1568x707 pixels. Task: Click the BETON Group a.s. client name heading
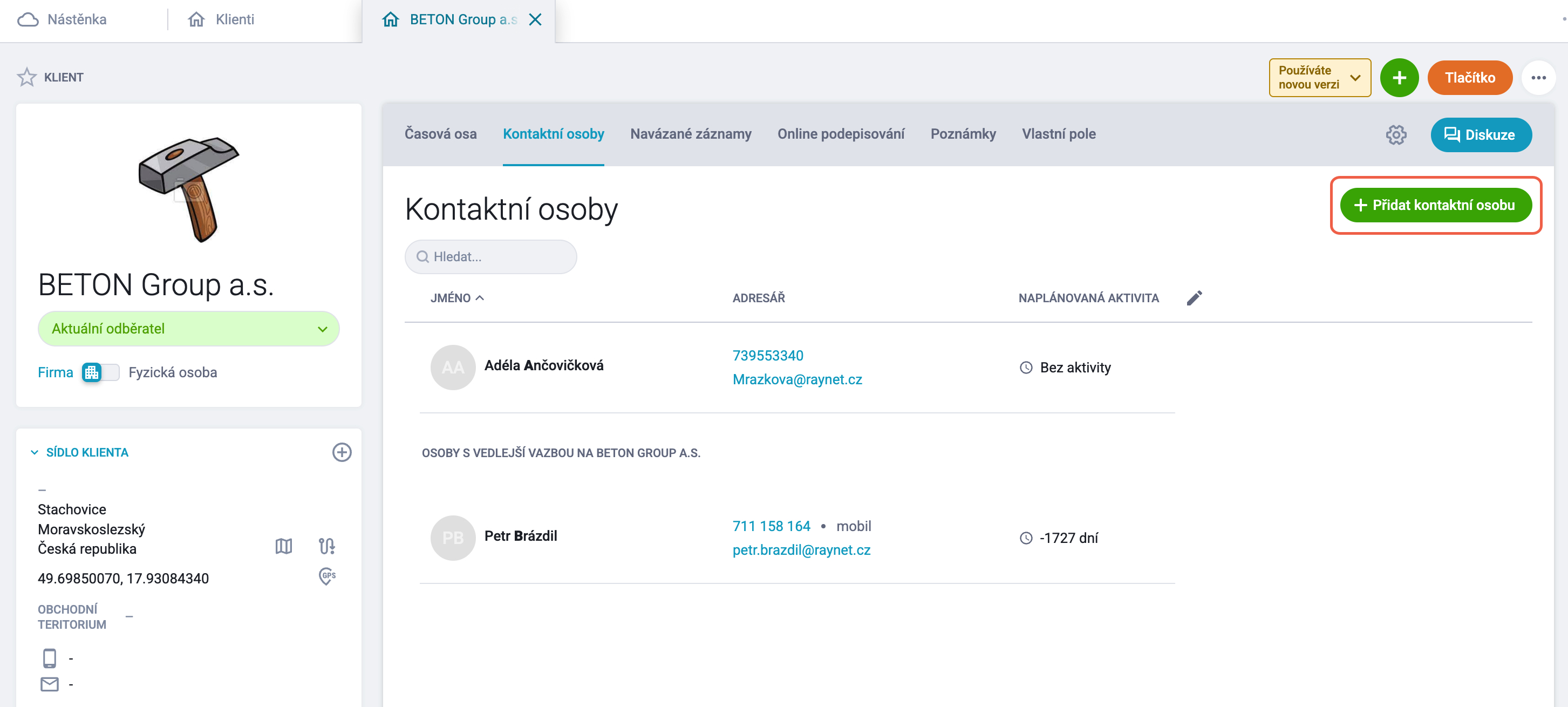click(156, 284)
